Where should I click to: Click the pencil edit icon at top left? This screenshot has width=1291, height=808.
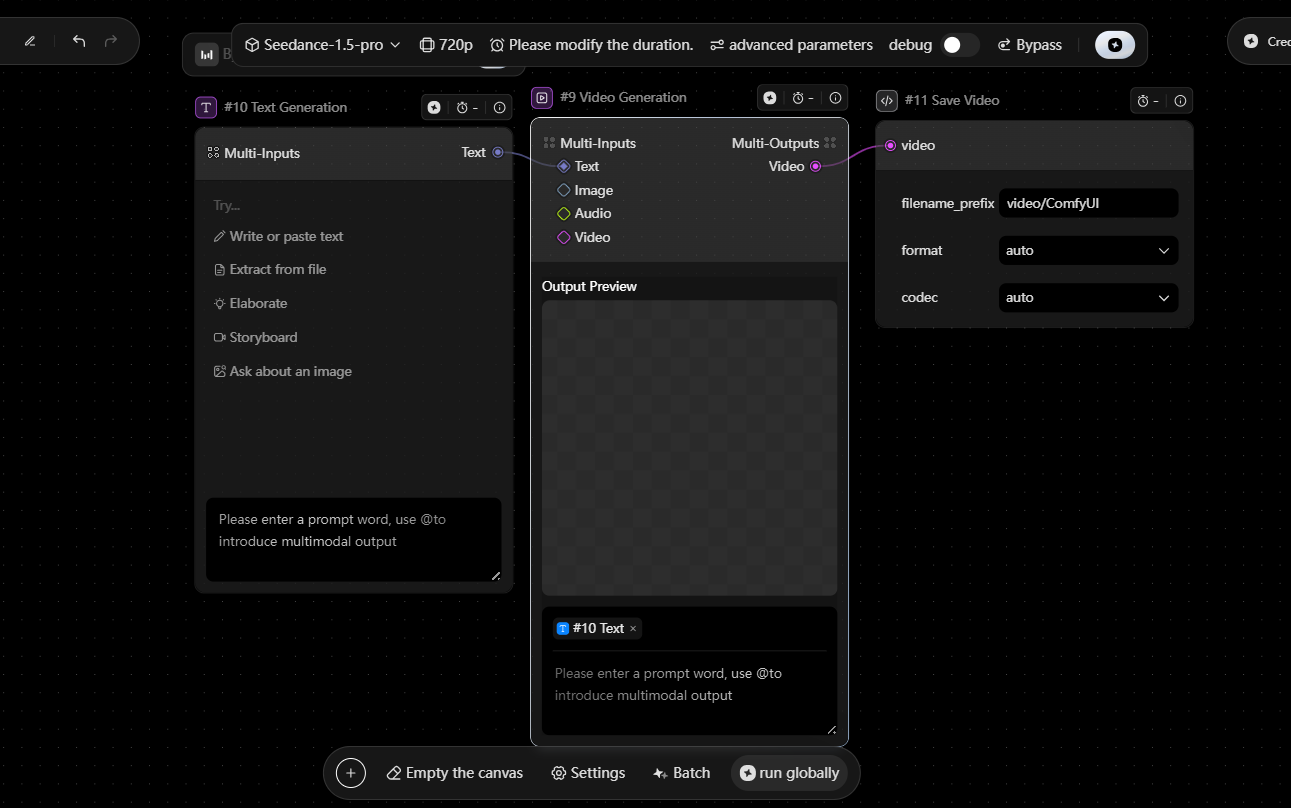click(x=30, y=41)
